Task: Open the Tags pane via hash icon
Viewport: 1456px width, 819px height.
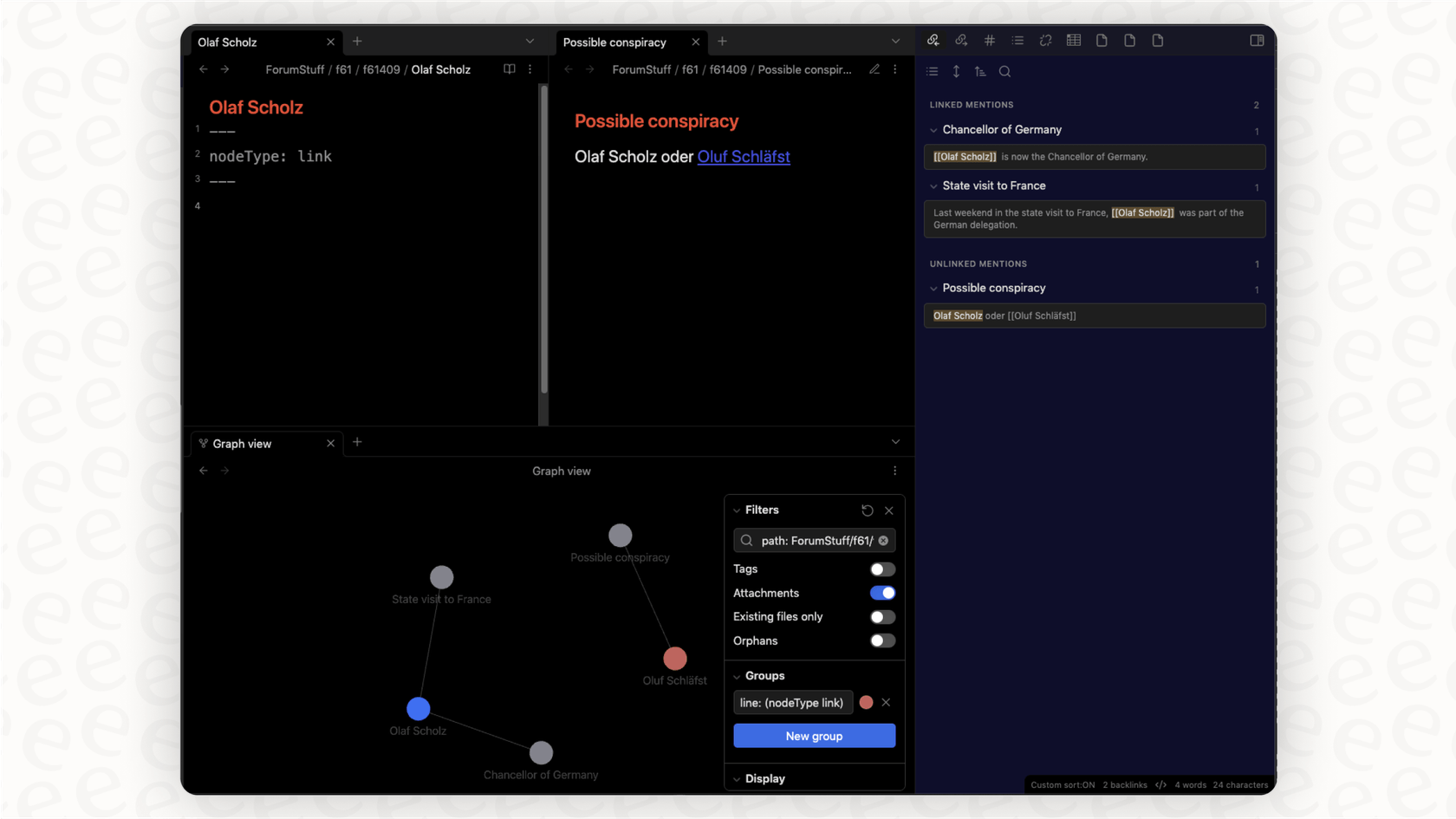Action: [989, 40]
